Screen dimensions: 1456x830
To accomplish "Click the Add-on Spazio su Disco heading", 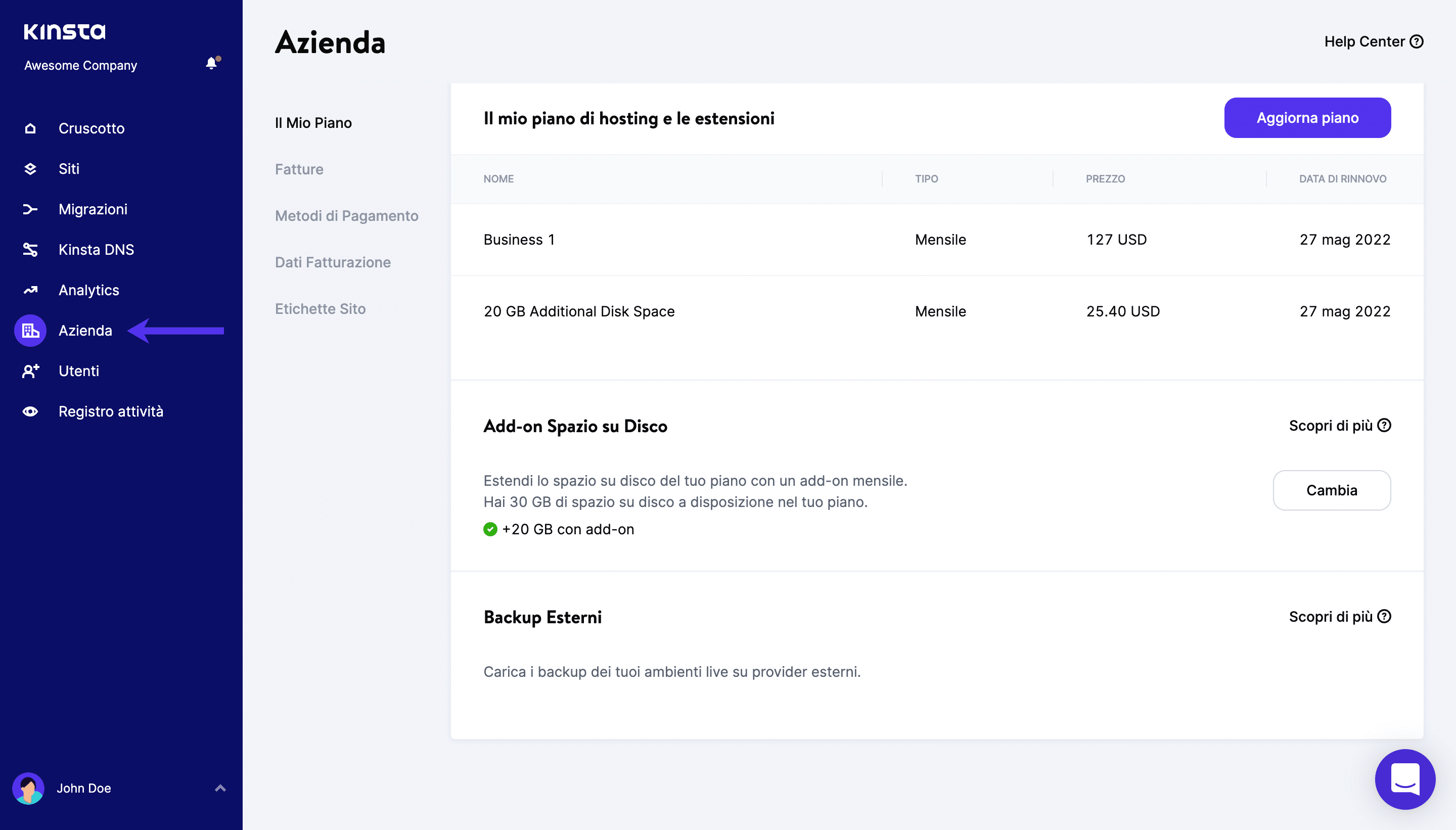I will coord(575,426).
